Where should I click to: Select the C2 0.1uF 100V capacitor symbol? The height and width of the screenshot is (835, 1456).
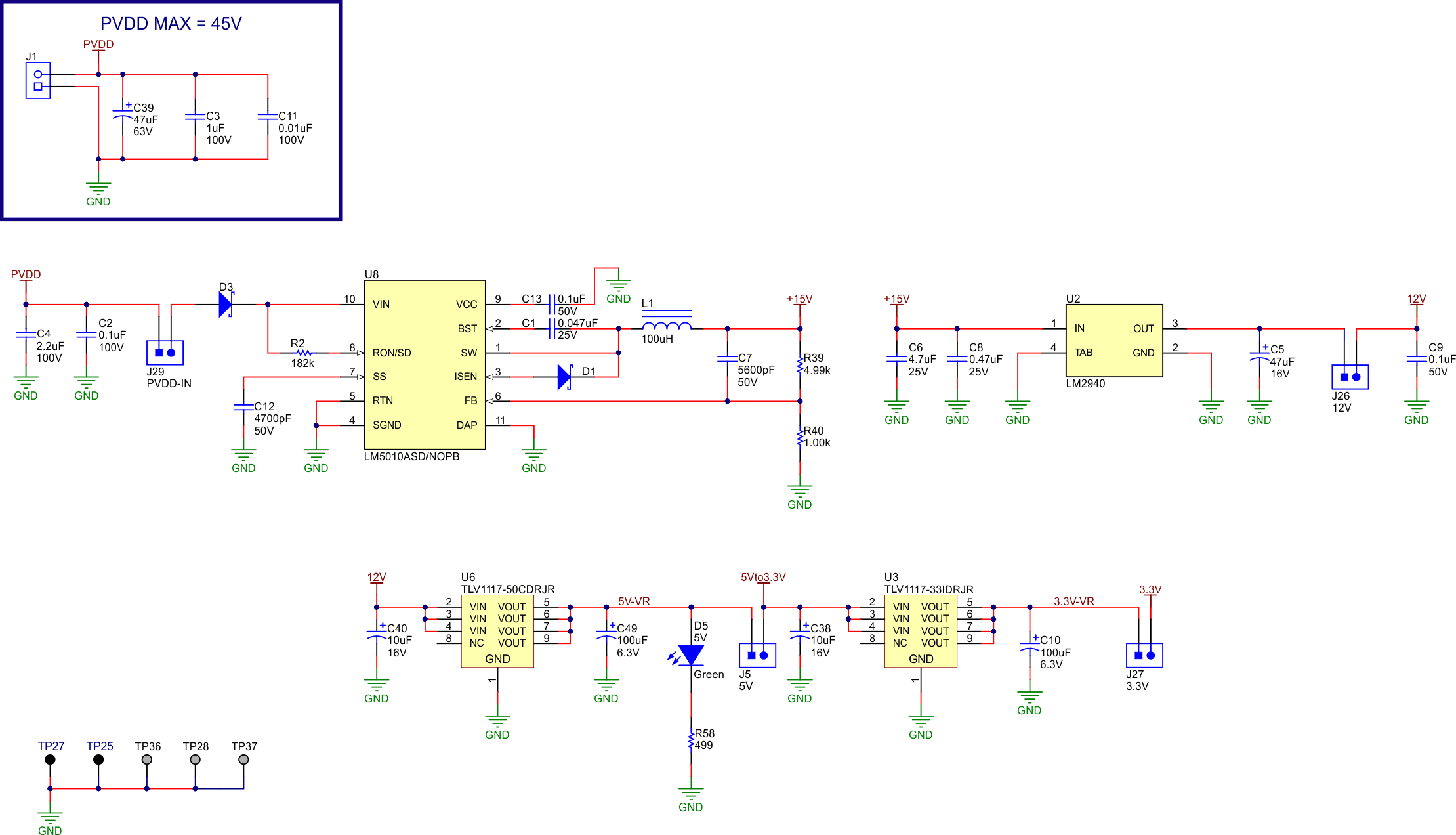(86, 335)
